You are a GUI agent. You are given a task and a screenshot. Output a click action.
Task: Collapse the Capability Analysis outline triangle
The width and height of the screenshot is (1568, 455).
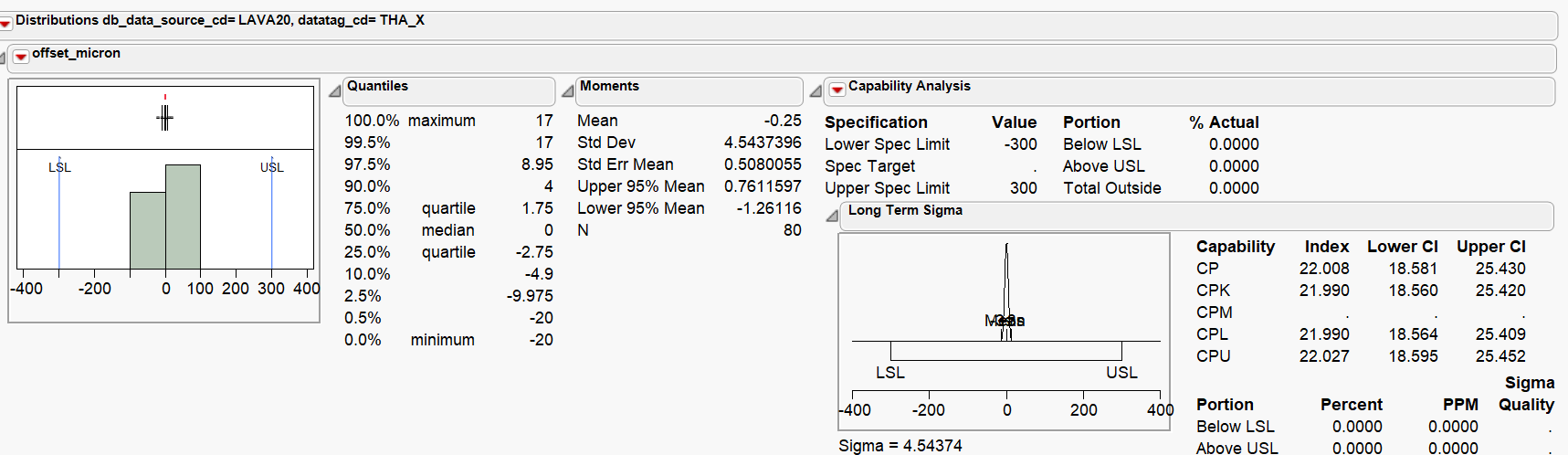coord(816,90)
